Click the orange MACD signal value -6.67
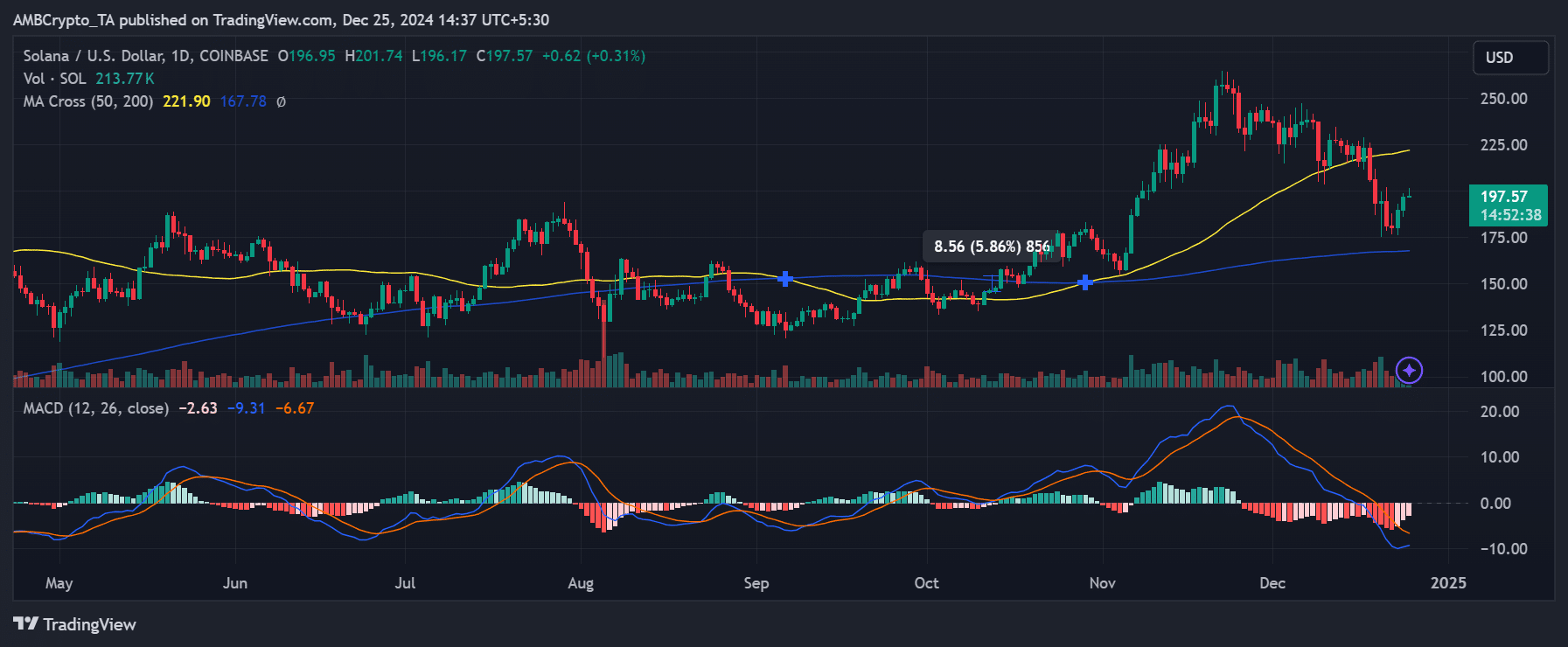The image size is (1568, 647). coord(295,408)
